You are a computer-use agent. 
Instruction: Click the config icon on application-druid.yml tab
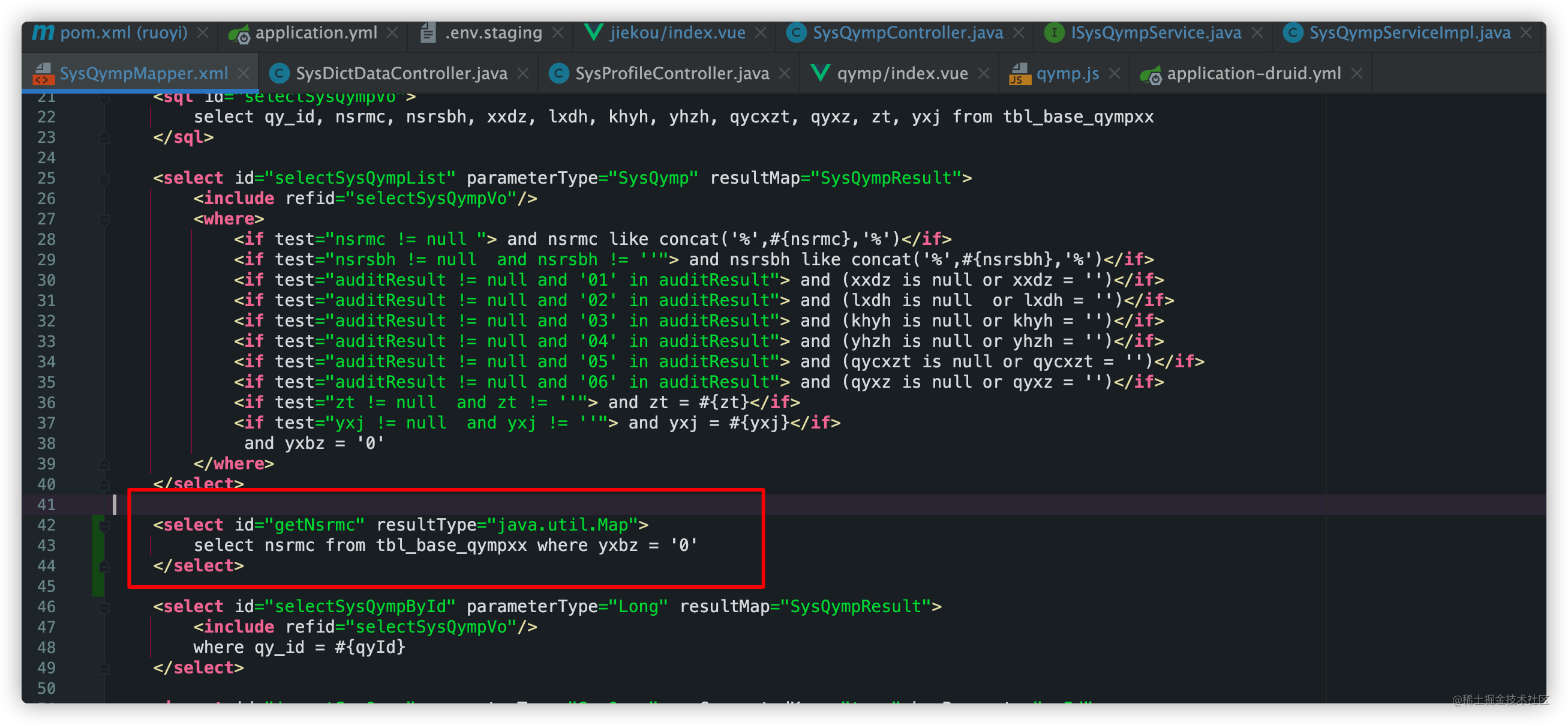(1150, 74)
